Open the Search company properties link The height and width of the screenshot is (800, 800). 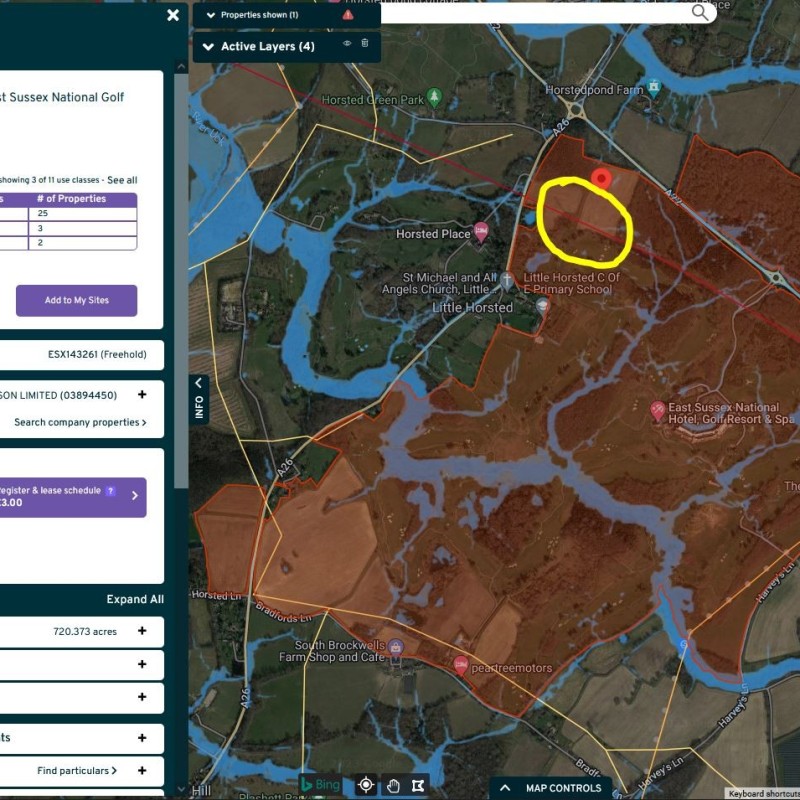(80, 422)
